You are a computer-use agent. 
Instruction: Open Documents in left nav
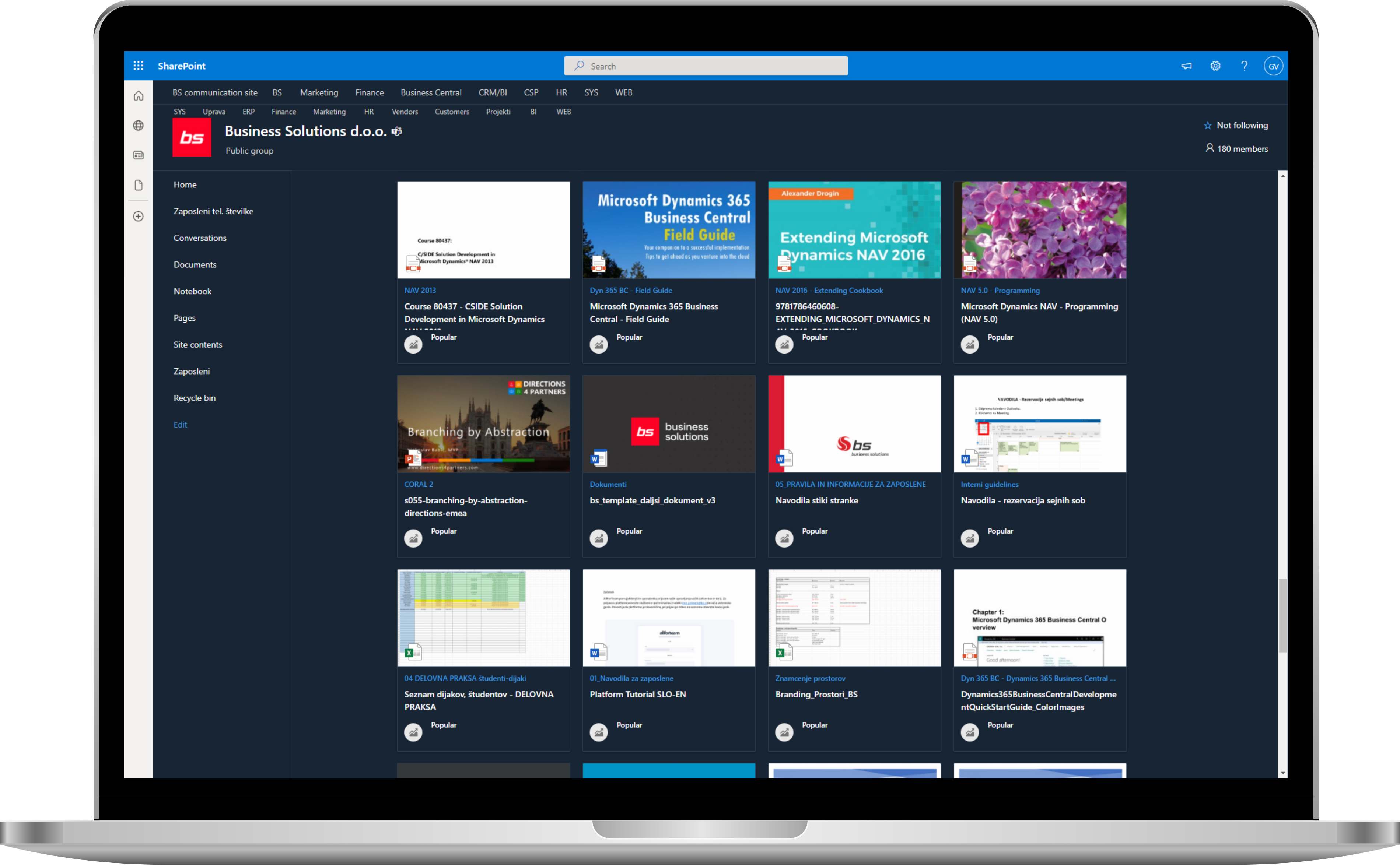195,265
